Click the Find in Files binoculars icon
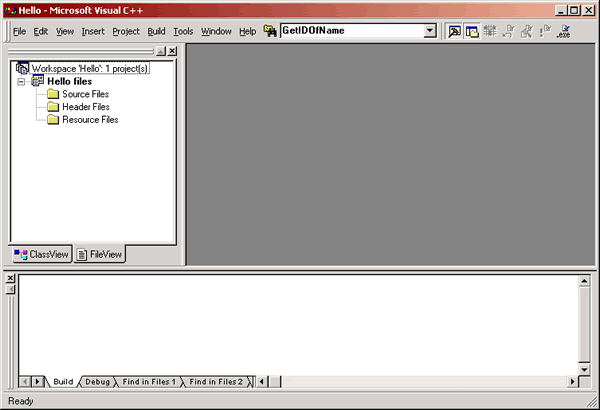The image size is (600, 410). click(270, 31)
